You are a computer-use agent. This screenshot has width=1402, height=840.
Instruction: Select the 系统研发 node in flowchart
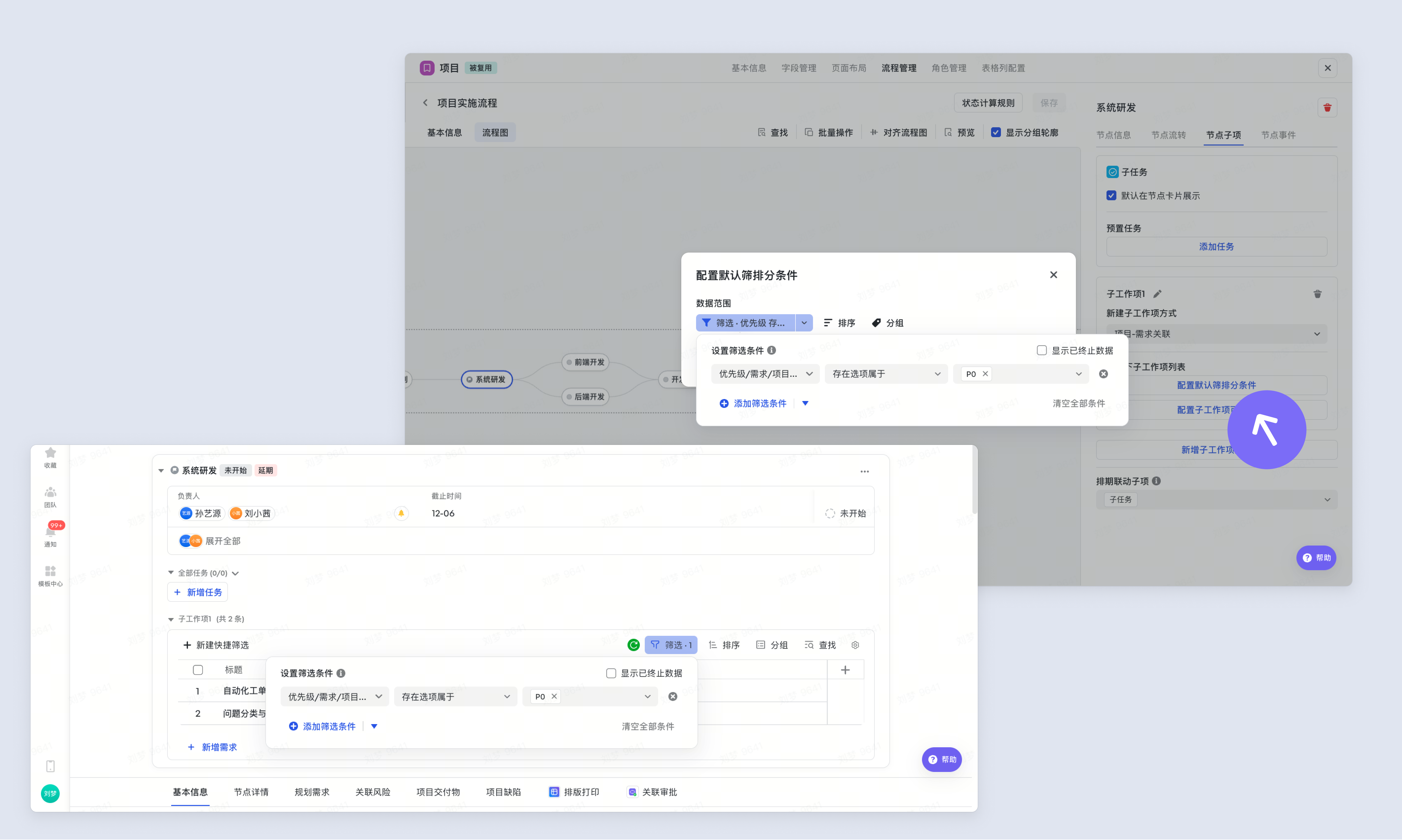tap(487, 379)
